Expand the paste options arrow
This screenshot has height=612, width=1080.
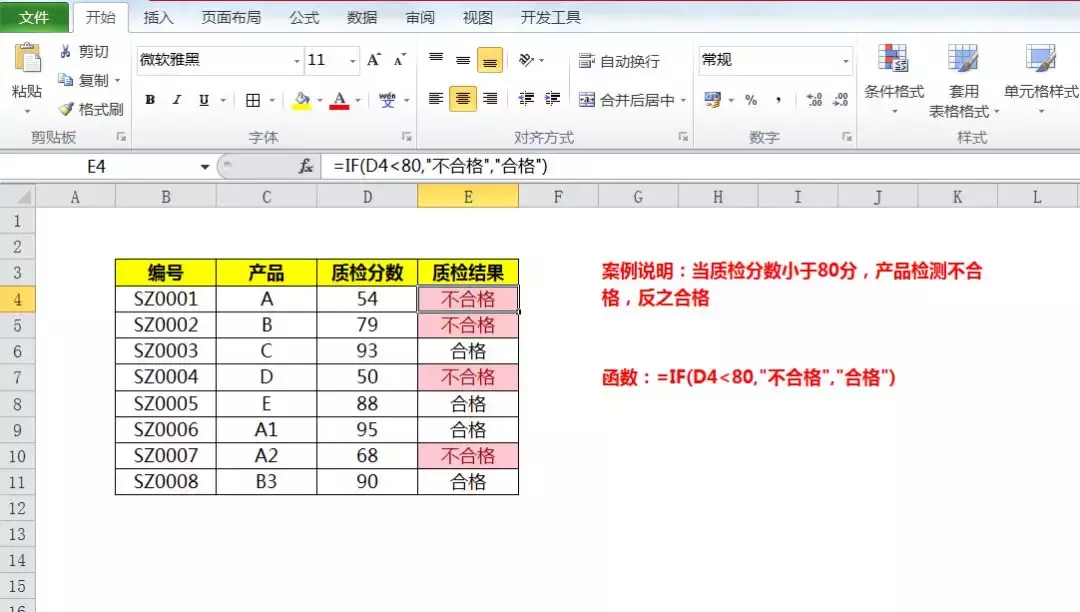click(x=28, y=112)
